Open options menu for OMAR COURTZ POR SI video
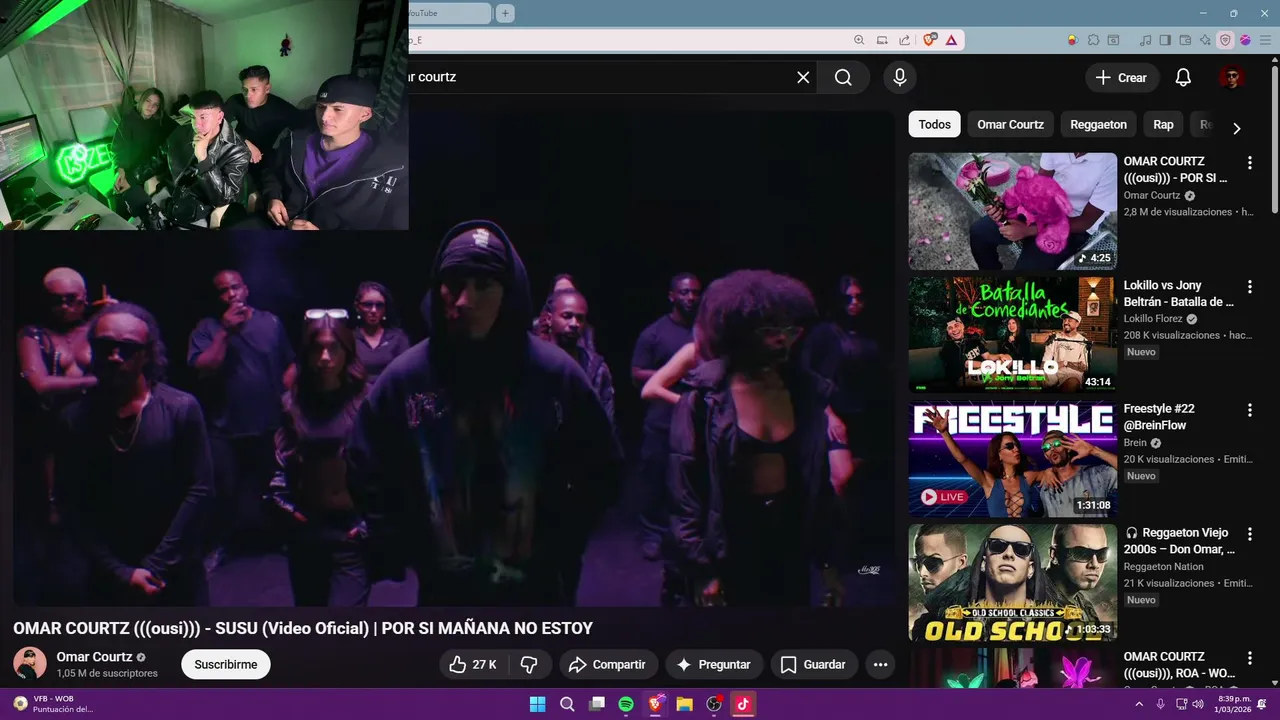The height and width of the screenshot is (720, 1280). pyautogui.click(x=1249, y=162)
